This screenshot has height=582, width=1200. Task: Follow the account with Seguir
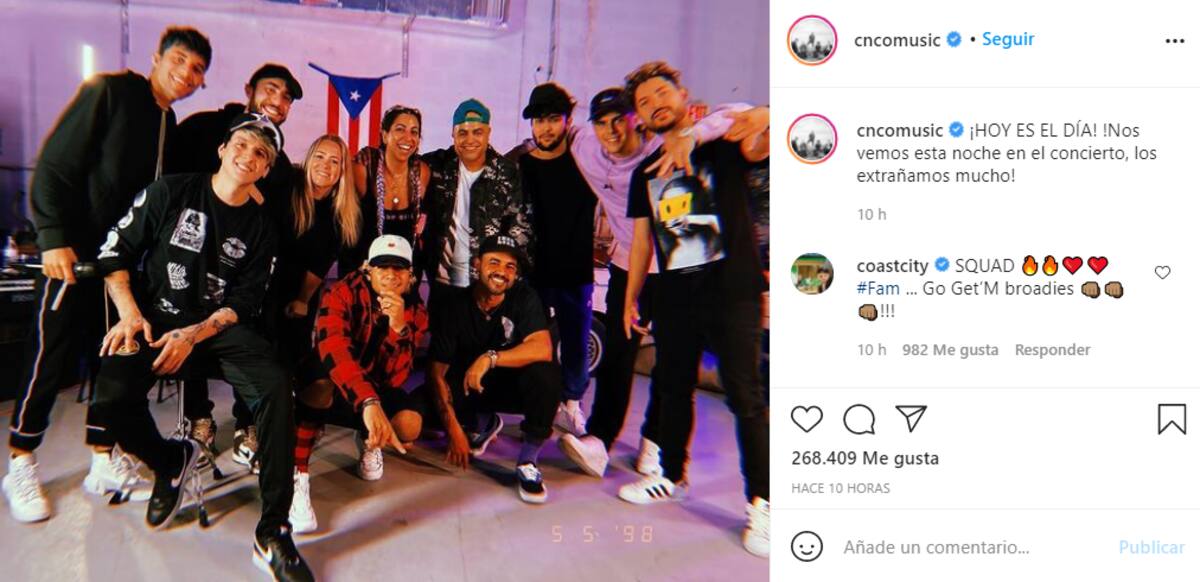(1008, 39)
